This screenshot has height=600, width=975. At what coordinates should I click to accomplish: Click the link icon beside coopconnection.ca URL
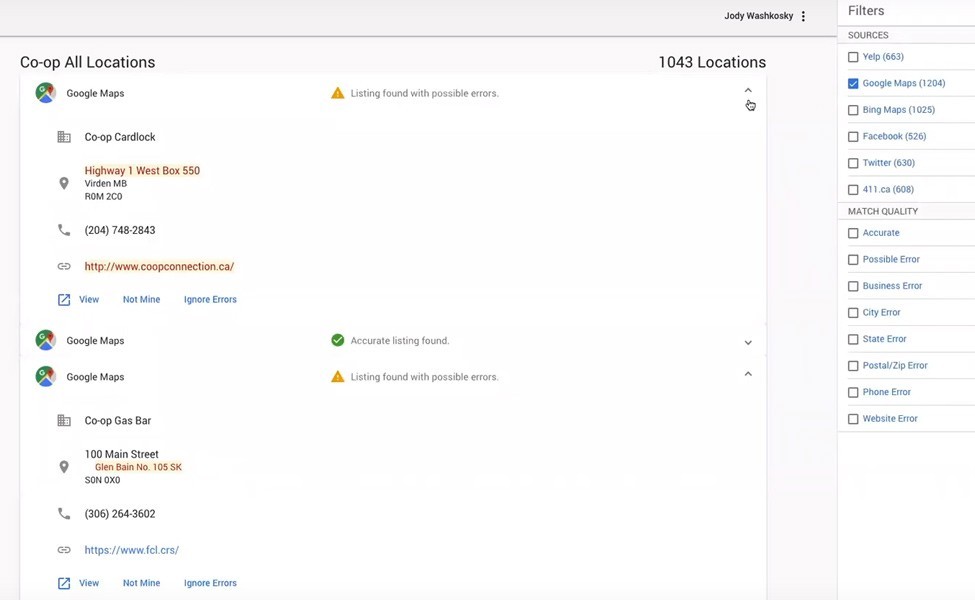pos(64,266)
